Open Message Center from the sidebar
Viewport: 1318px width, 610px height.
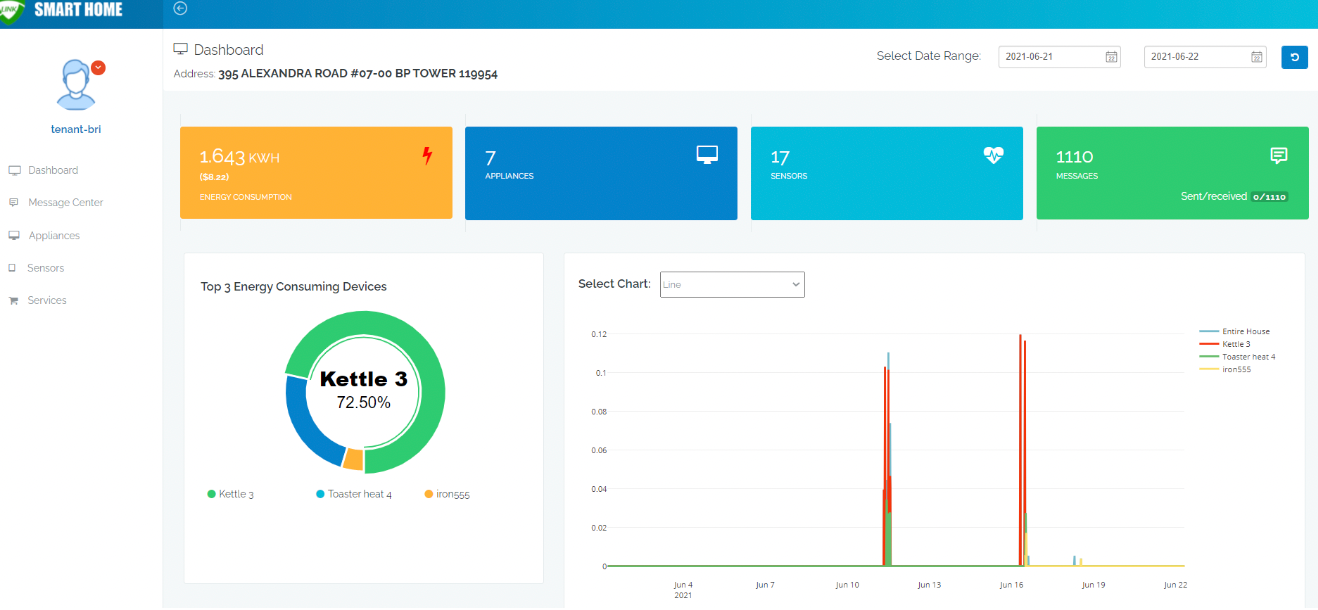[65, 203]
